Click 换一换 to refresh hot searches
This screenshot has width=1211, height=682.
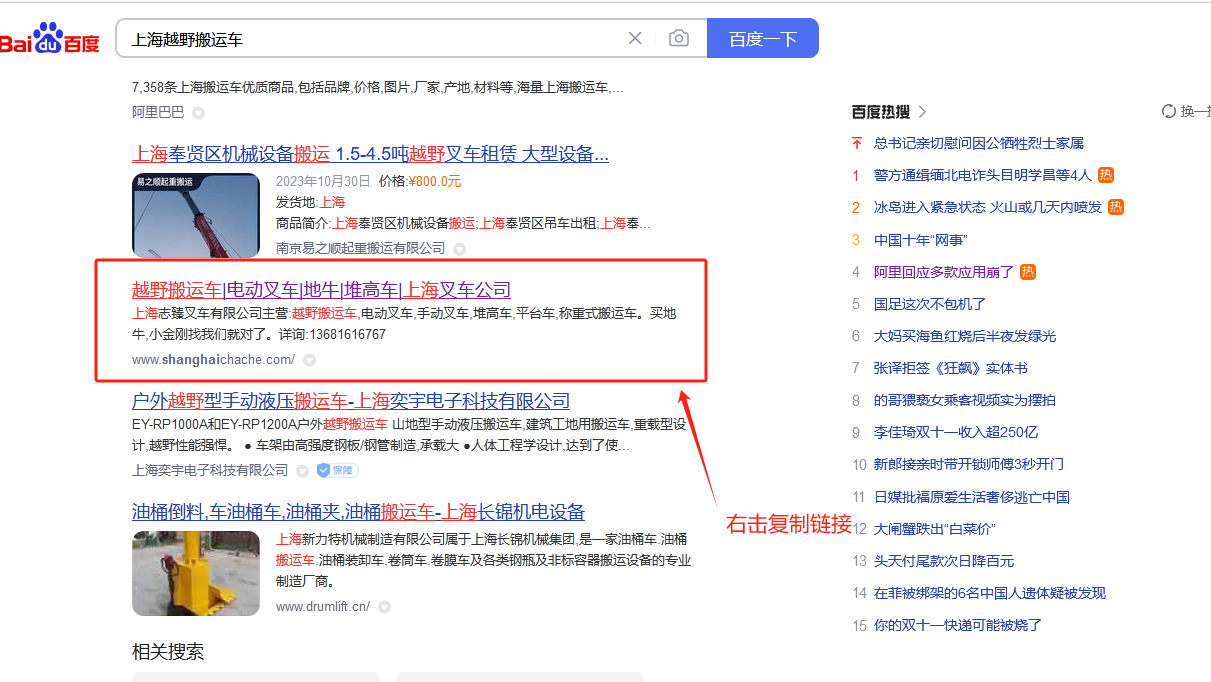[x=1195, y=111]
